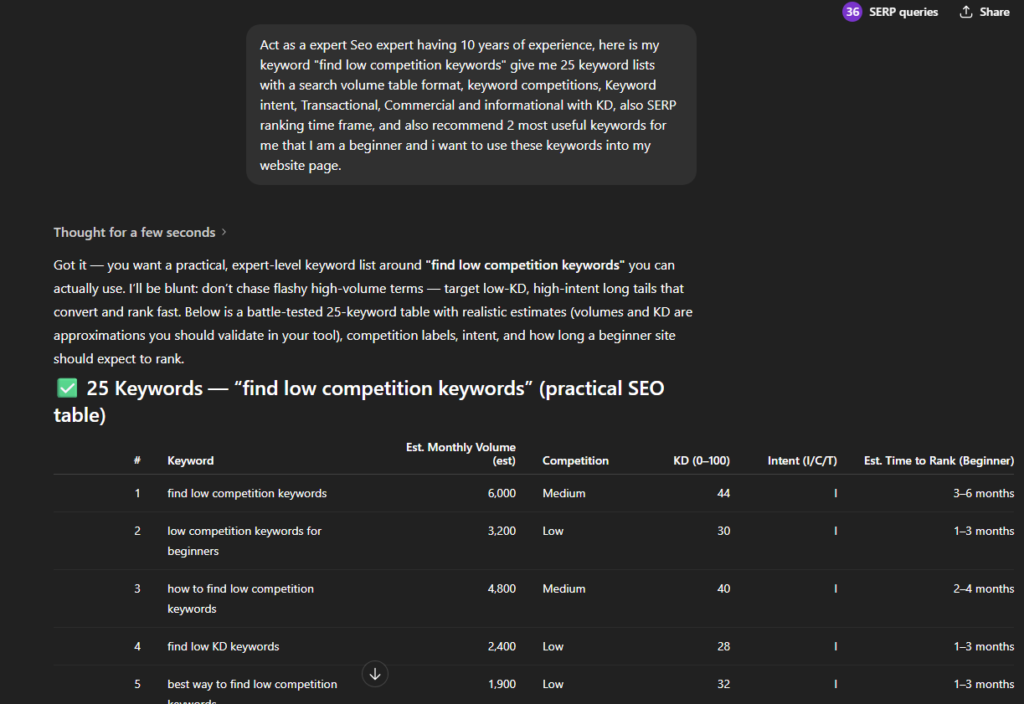Select the purple 36 counter circle
1024x704 pixels.
851,12
